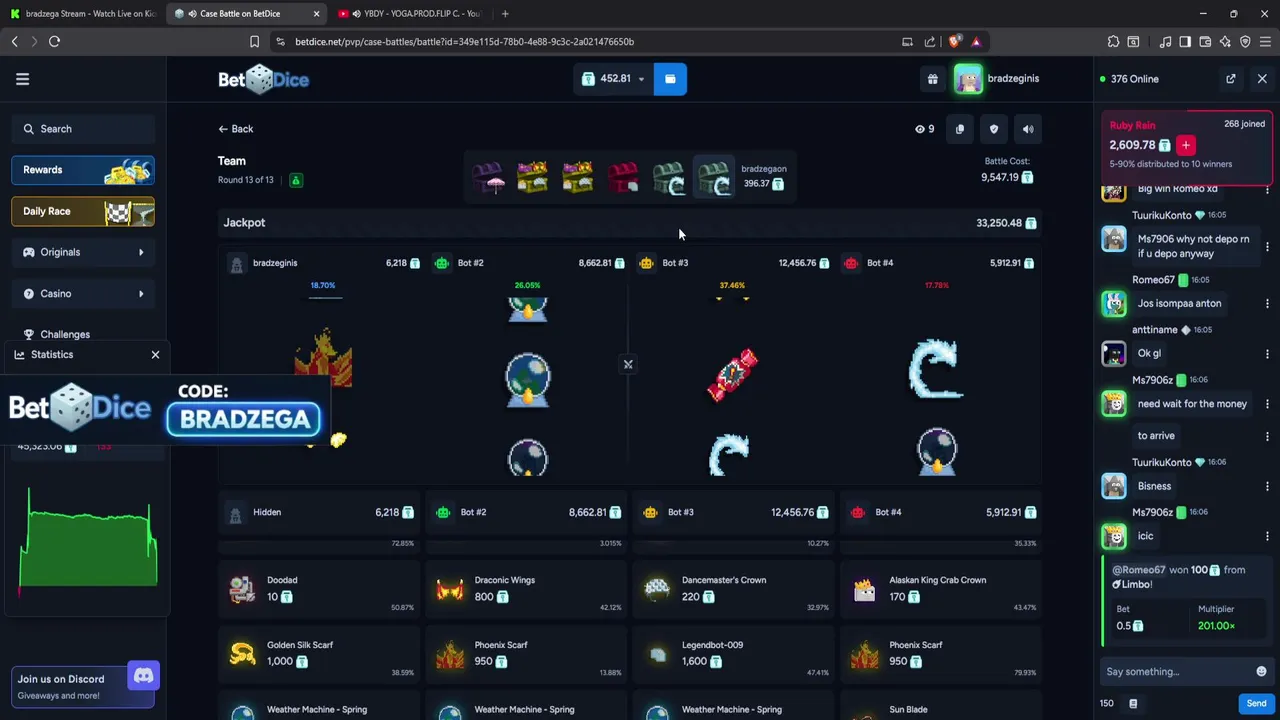Open options for the TuurikuKonto Bisness message

point(1267,486)
